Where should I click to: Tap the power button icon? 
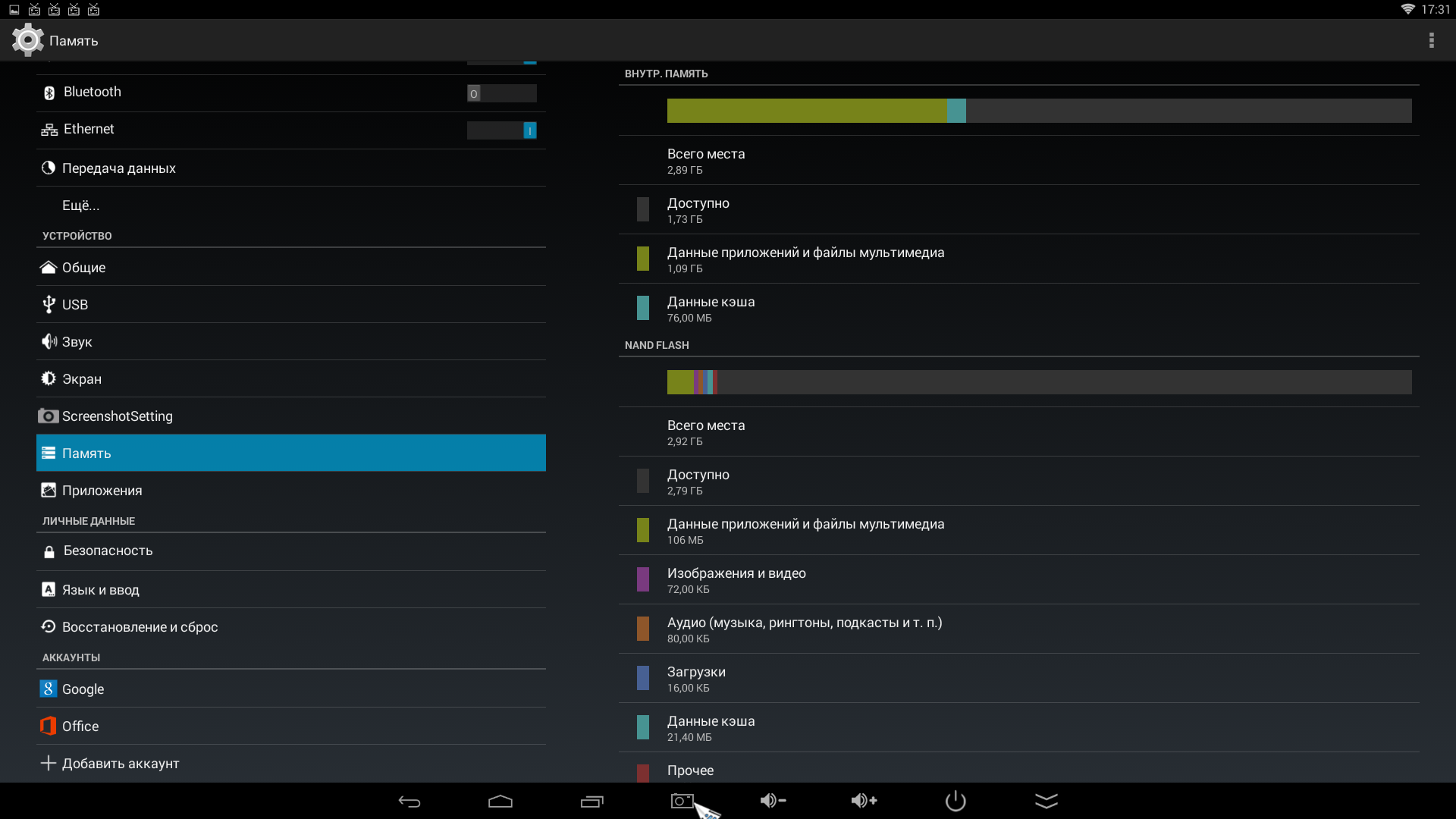click(955, 801)
